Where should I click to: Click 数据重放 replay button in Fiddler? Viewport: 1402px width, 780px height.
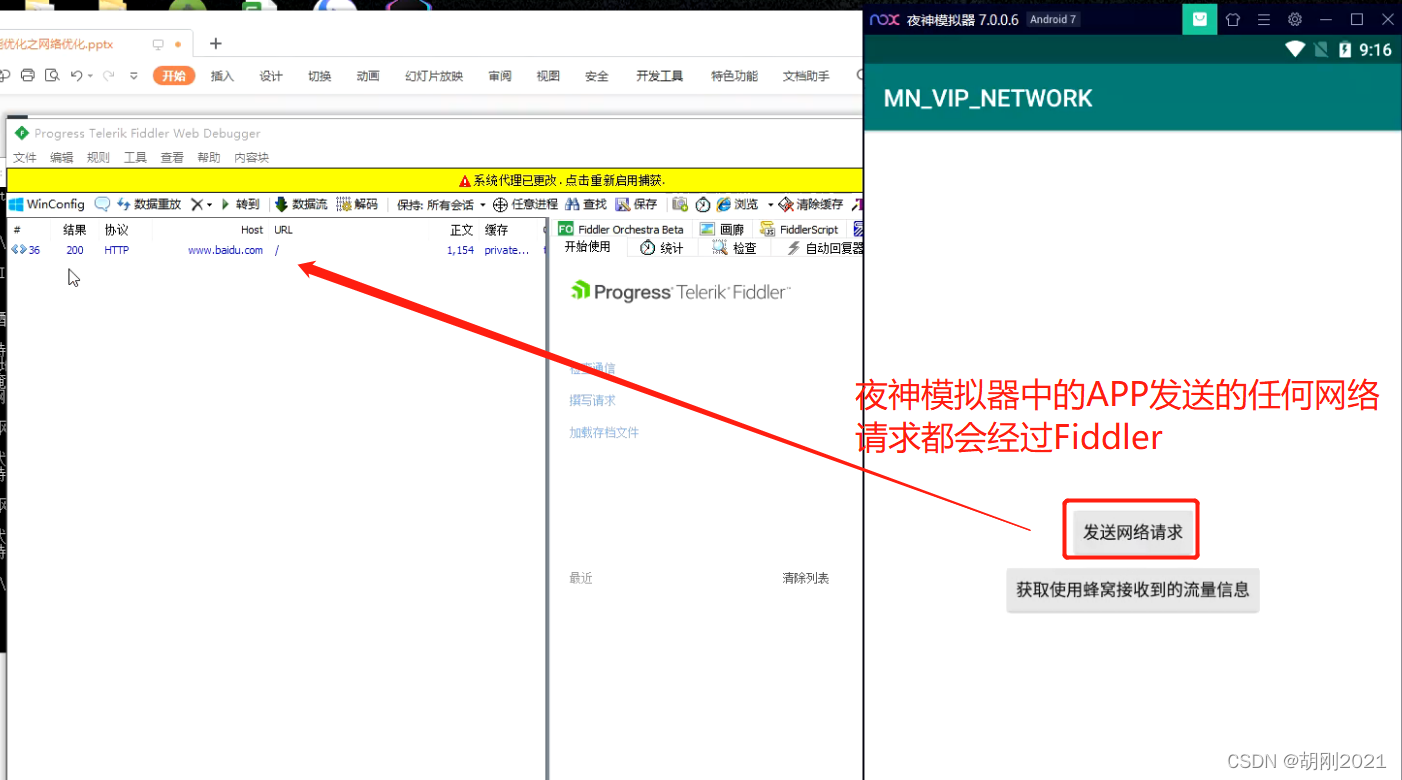148,204
